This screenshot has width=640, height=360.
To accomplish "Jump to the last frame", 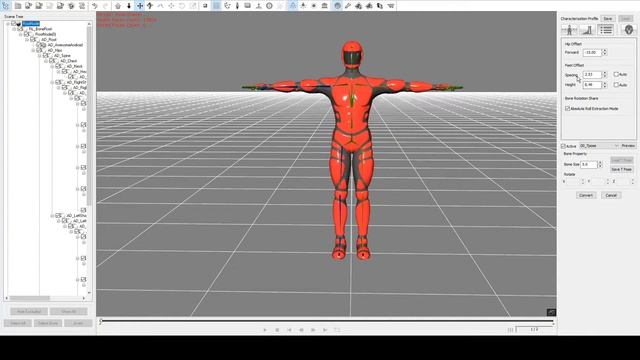I will (325, 330).
